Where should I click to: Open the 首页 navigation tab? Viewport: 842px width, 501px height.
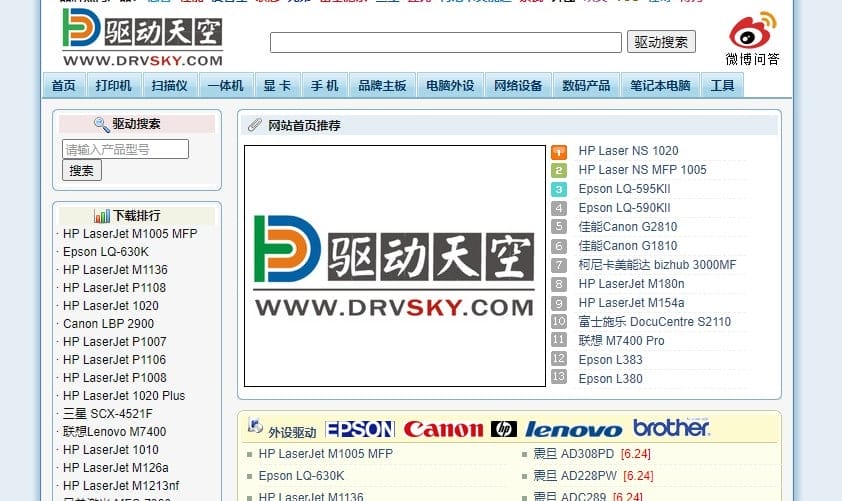(x=63, y=85)
